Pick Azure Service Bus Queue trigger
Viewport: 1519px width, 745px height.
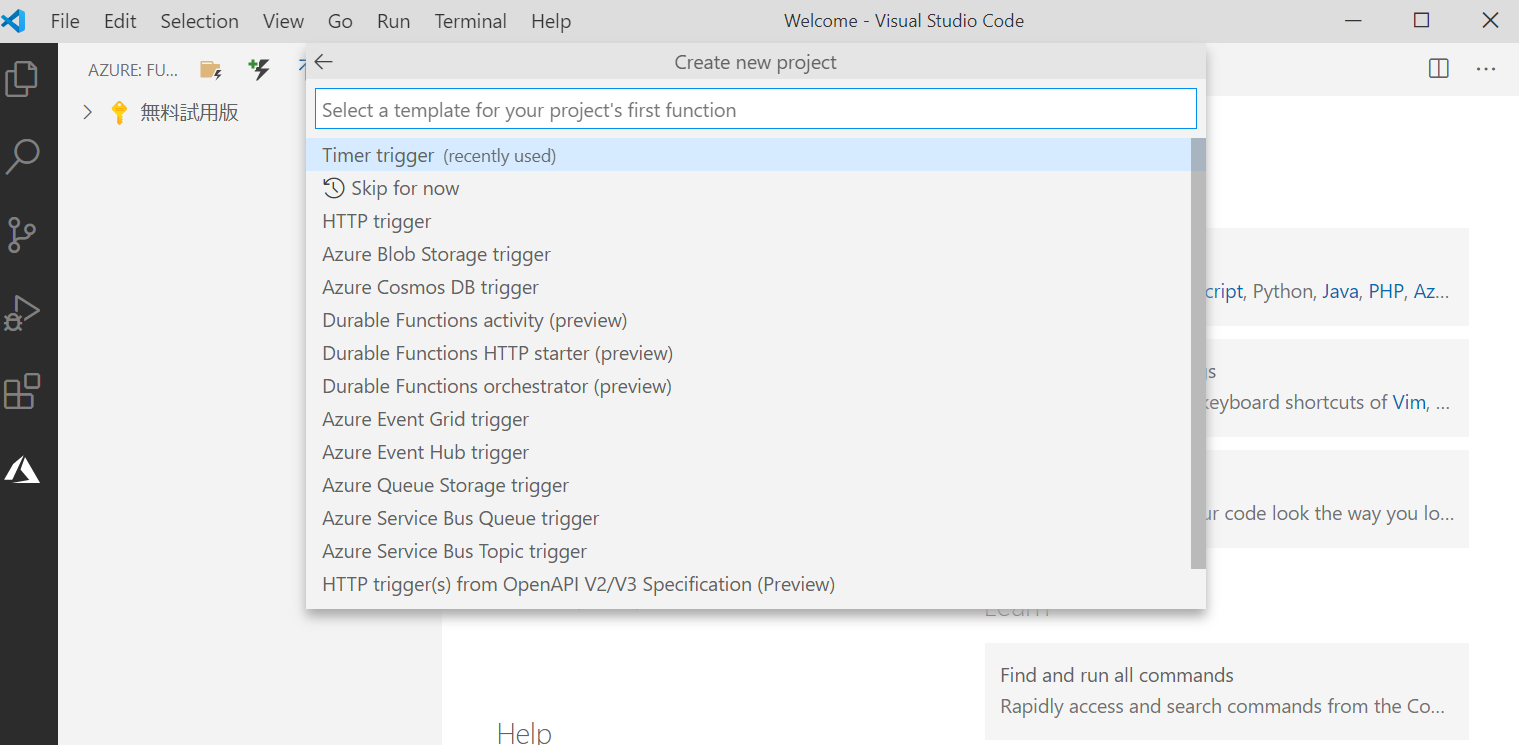[x=748, y=518]
